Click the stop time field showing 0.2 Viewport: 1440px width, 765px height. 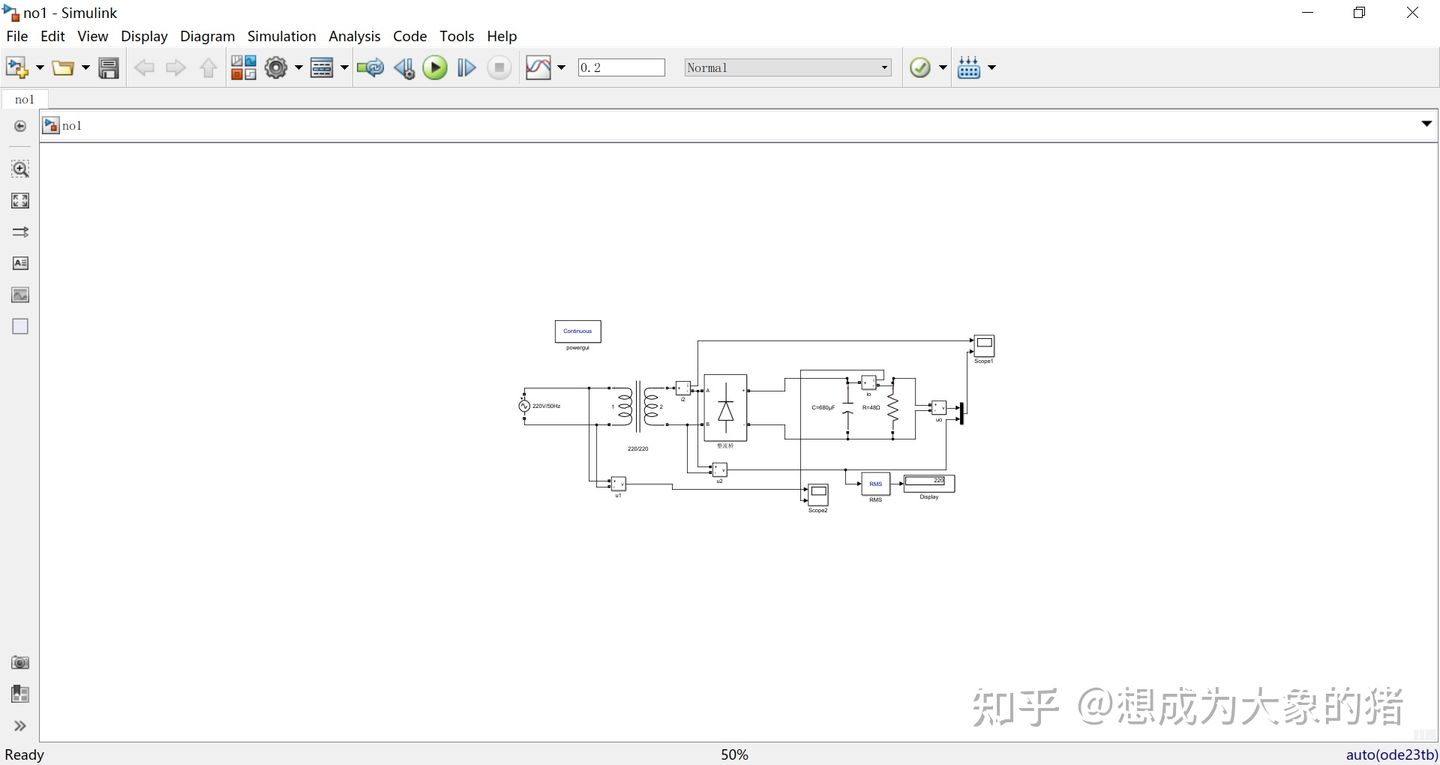coord(620,67)
